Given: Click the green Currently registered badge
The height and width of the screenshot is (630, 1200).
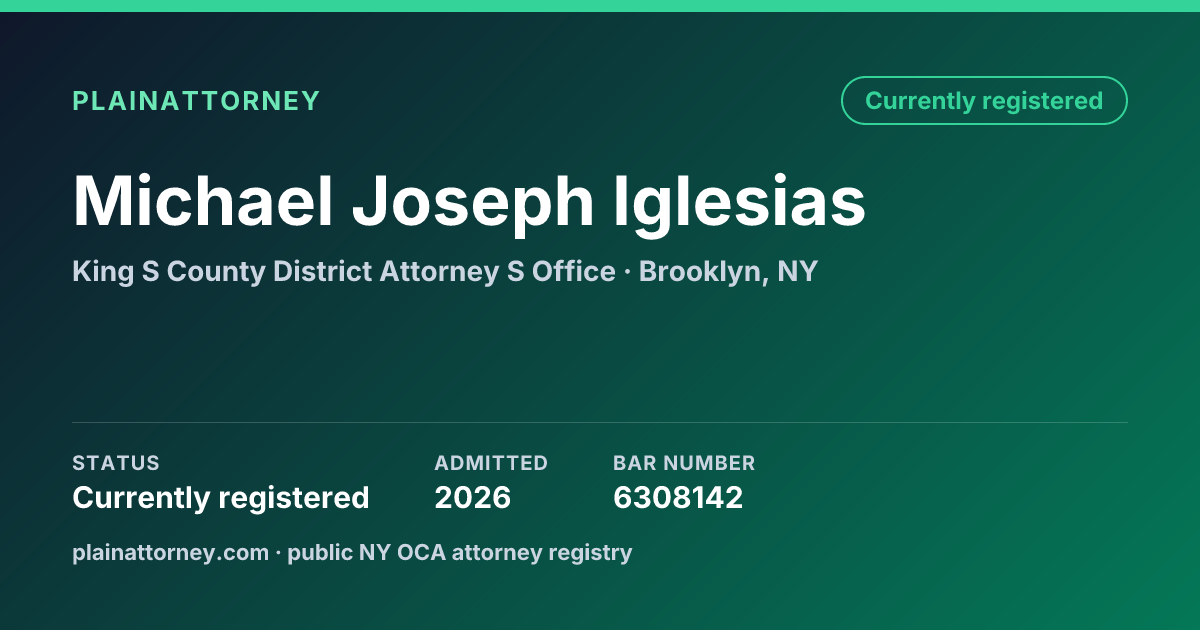Looking at the screenshot, I should [x=984, y=101].
